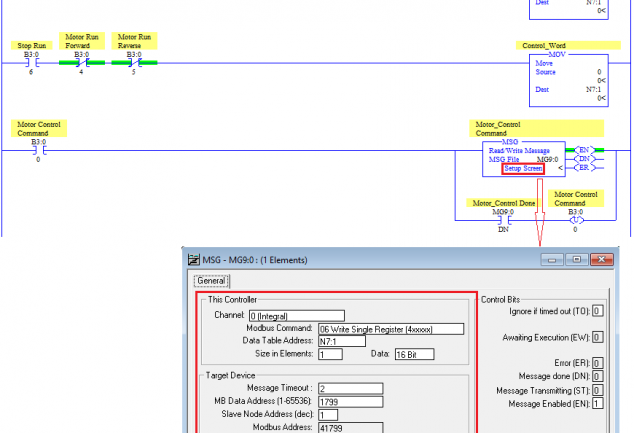Toggle the Message done (DN) bit
The height and width of the screenshot is (433, 634).
pos(597,376)
